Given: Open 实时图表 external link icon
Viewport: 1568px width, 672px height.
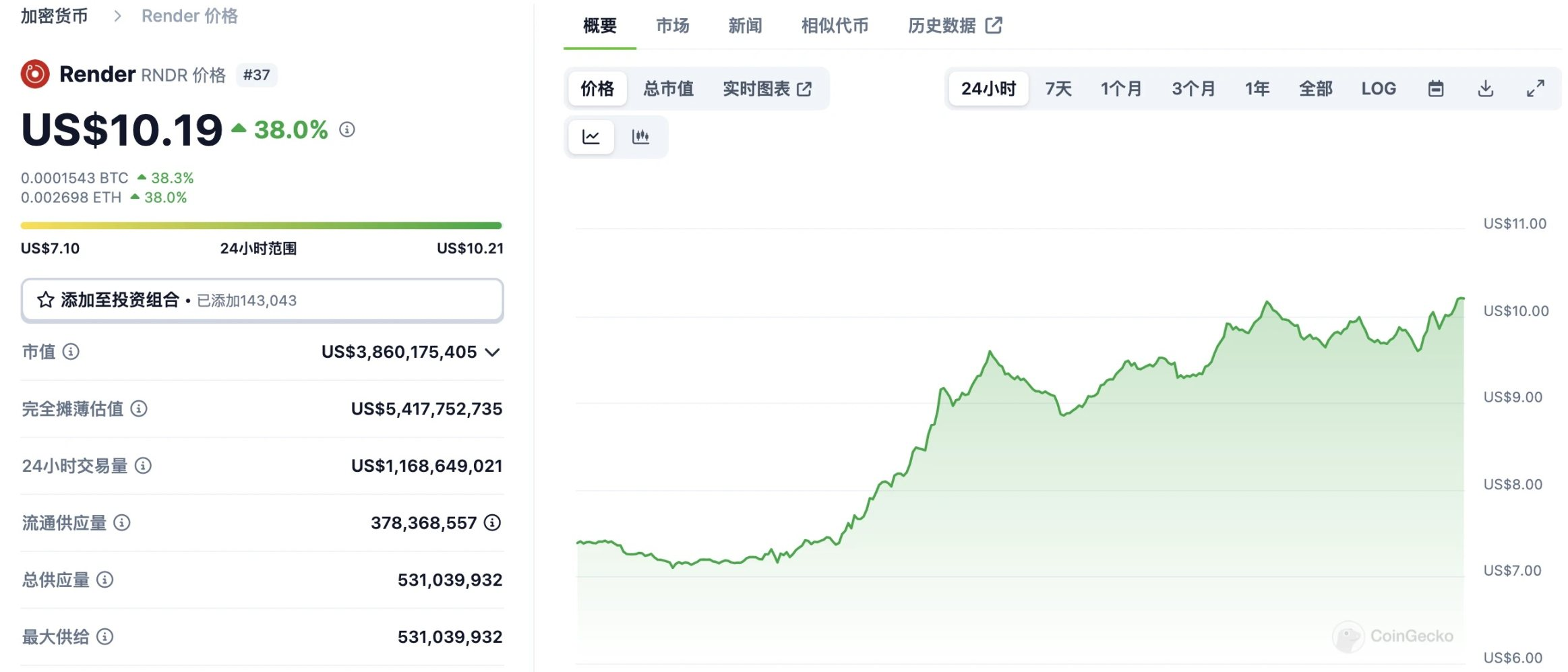Looking at the screenshot, I should [804, 88].
